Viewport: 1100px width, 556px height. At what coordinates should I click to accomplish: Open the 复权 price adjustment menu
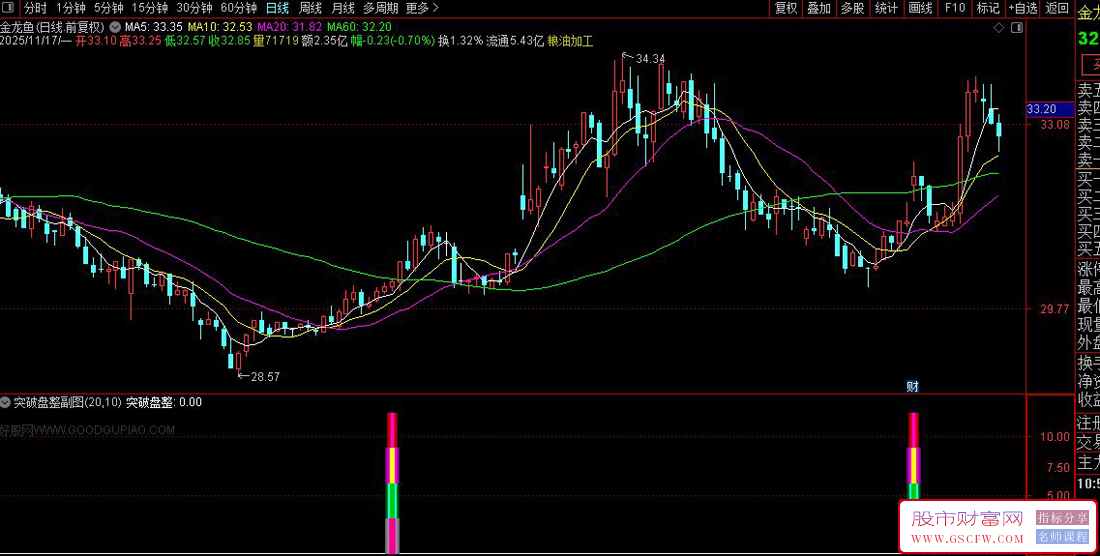[x=786, y=8]
